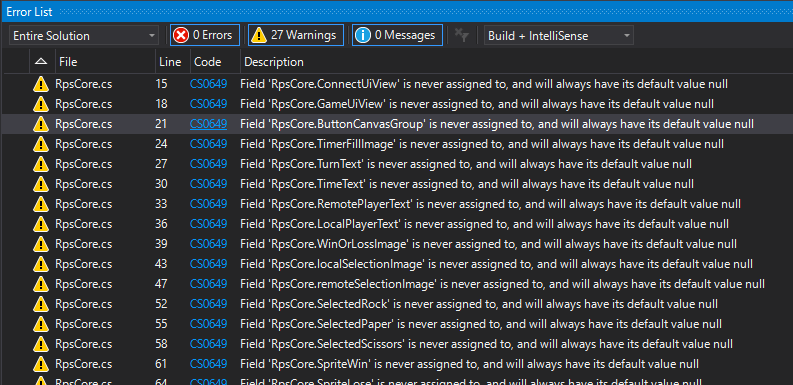Select the 'RpsCore.SelectedPaper' description text
The height and width of the screenshot is (385, 793).
pyautogui.click(x=481, y=324)
